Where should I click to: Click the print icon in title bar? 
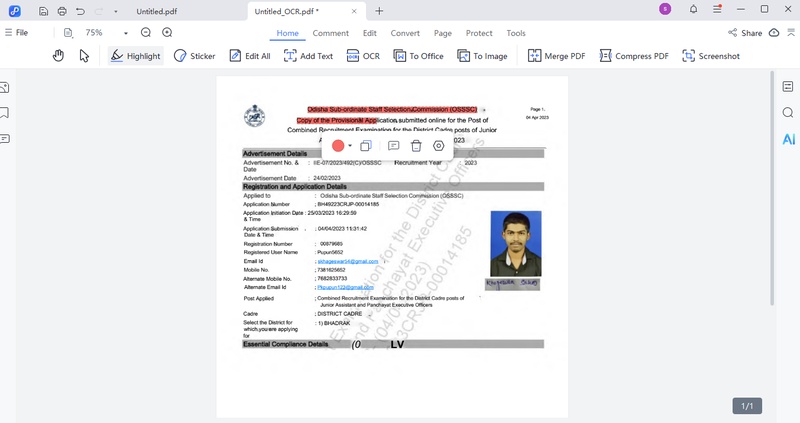62,11
